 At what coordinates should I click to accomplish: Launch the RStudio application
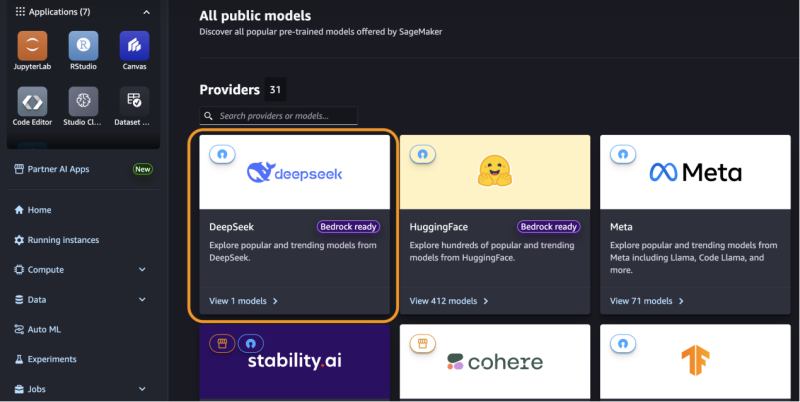pyautogui.click(x=83, y=47)
